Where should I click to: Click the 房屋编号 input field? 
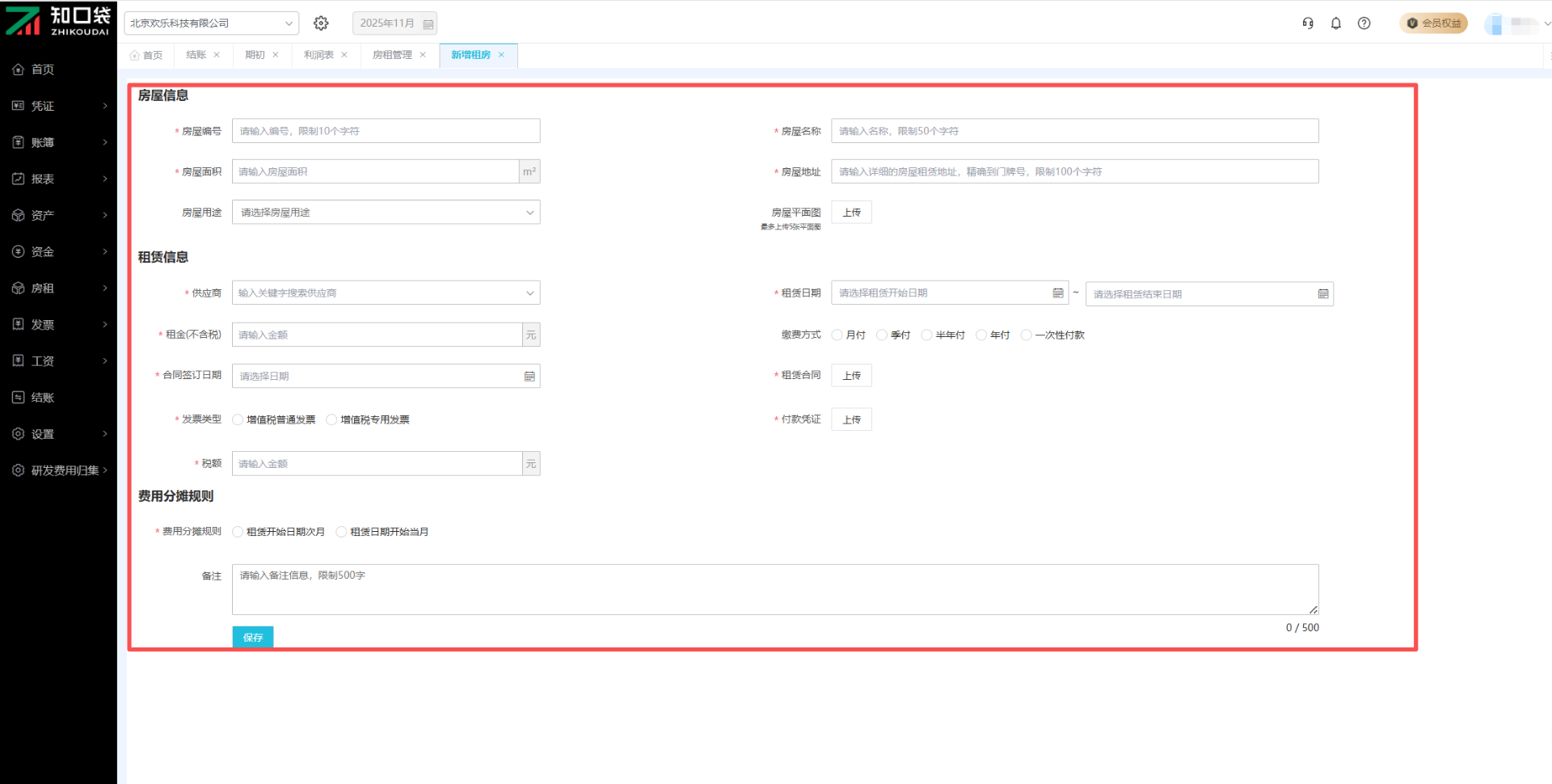(386, 131)
